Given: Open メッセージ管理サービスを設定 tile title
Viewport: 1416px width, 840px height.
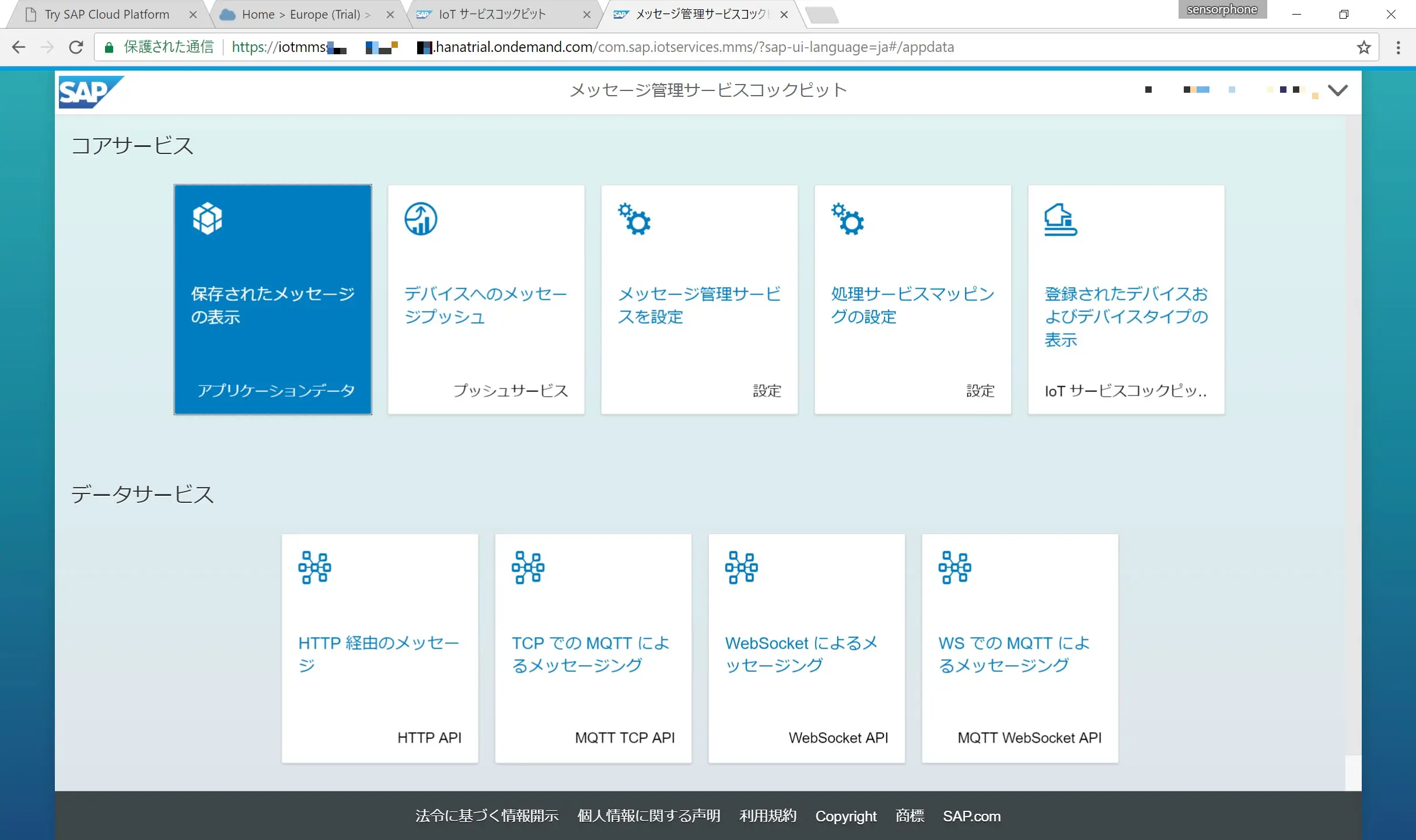Looking at the screenshot, I should (x=699, y=305).
